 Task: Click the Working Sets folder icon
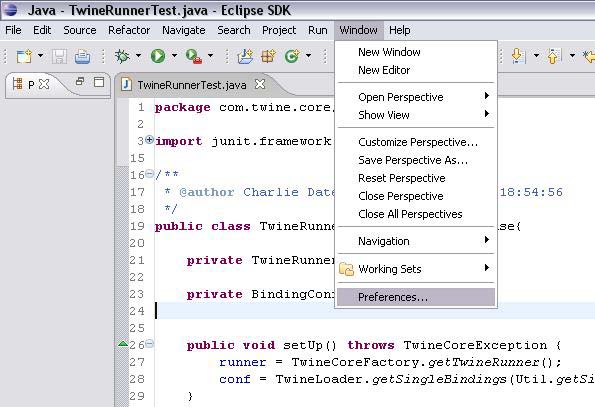346,269
